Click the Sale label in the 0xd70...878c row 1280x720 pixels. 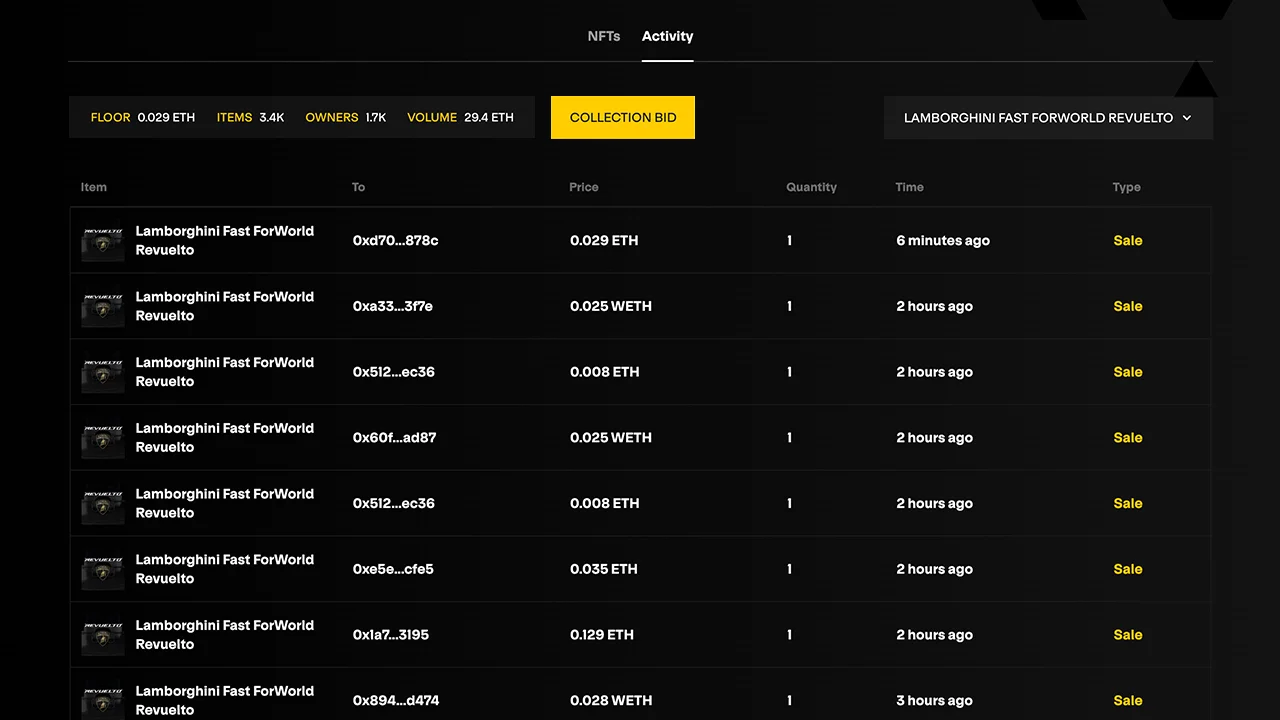click(1128, 240)
